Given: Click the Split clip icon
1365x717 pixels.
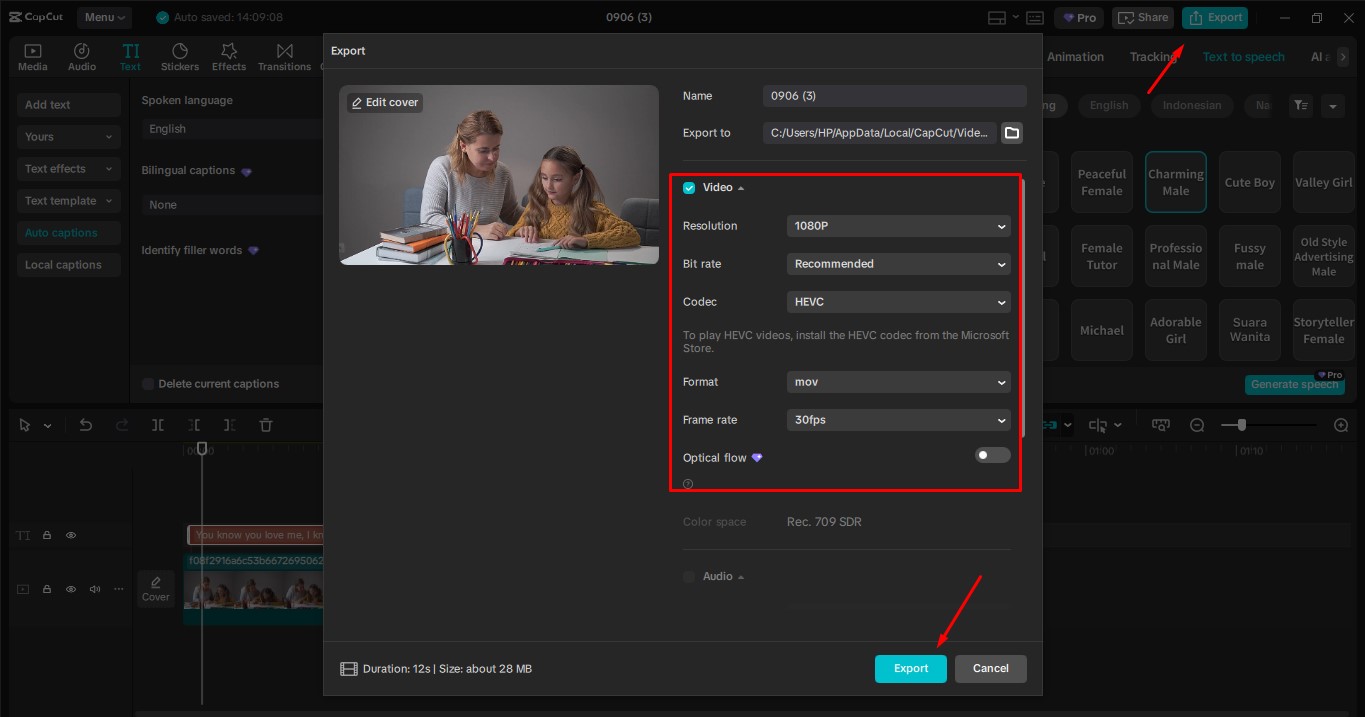Looking at the screenshot, I should 157,424.
